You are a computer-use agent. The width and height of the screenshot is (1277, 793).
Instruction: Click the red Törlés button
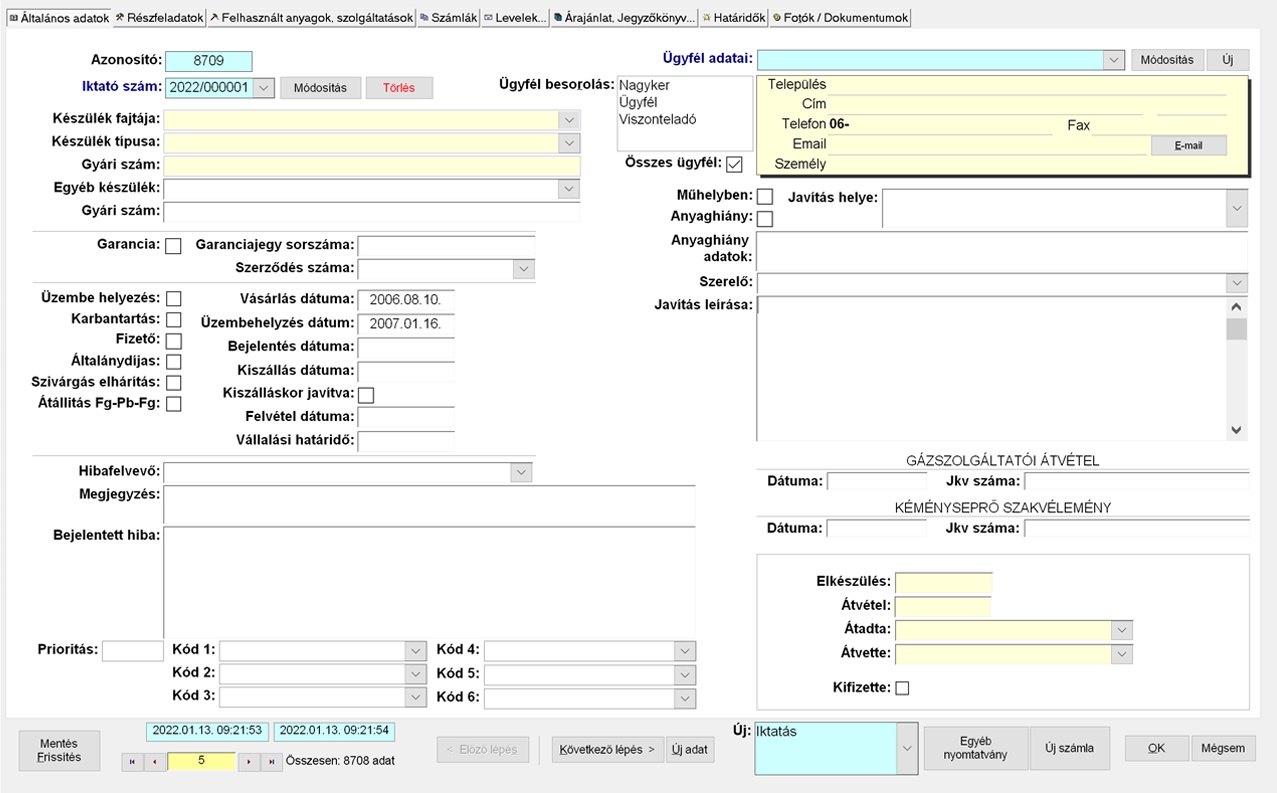pyautogui.click(x=399, y=88)
